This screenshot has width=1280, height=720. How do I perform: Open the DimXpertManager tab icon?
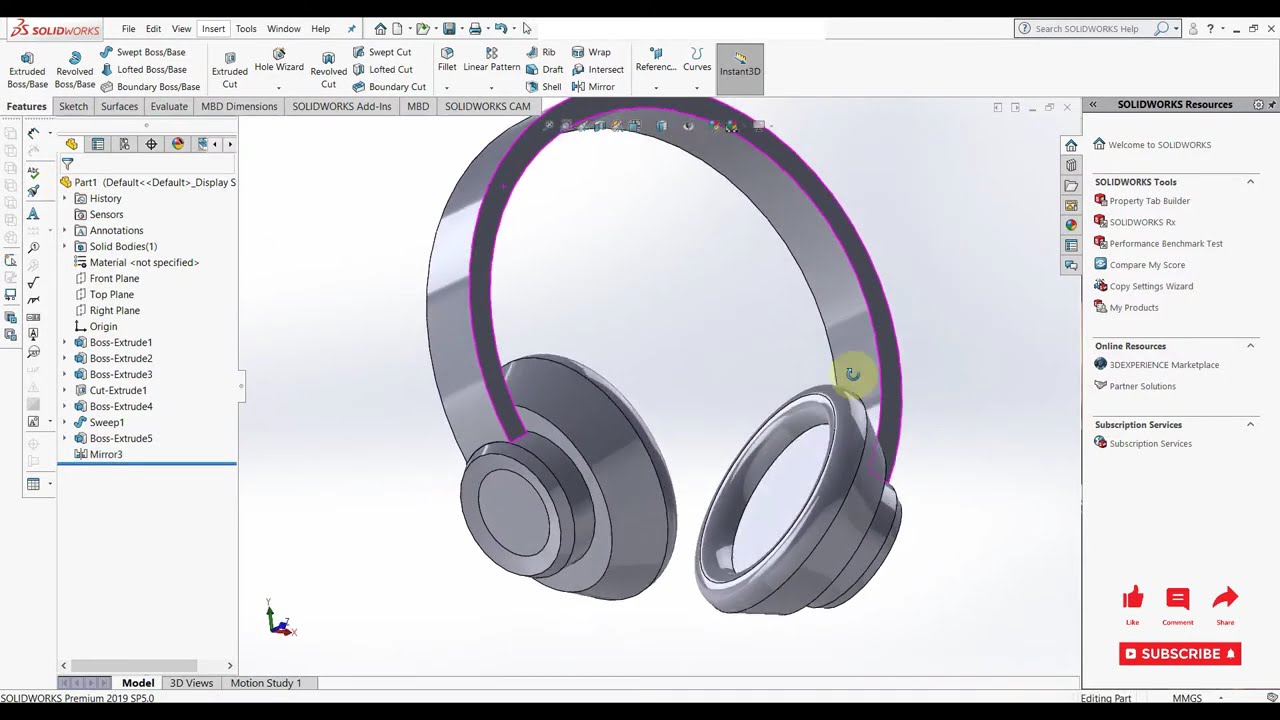point(151,144)
